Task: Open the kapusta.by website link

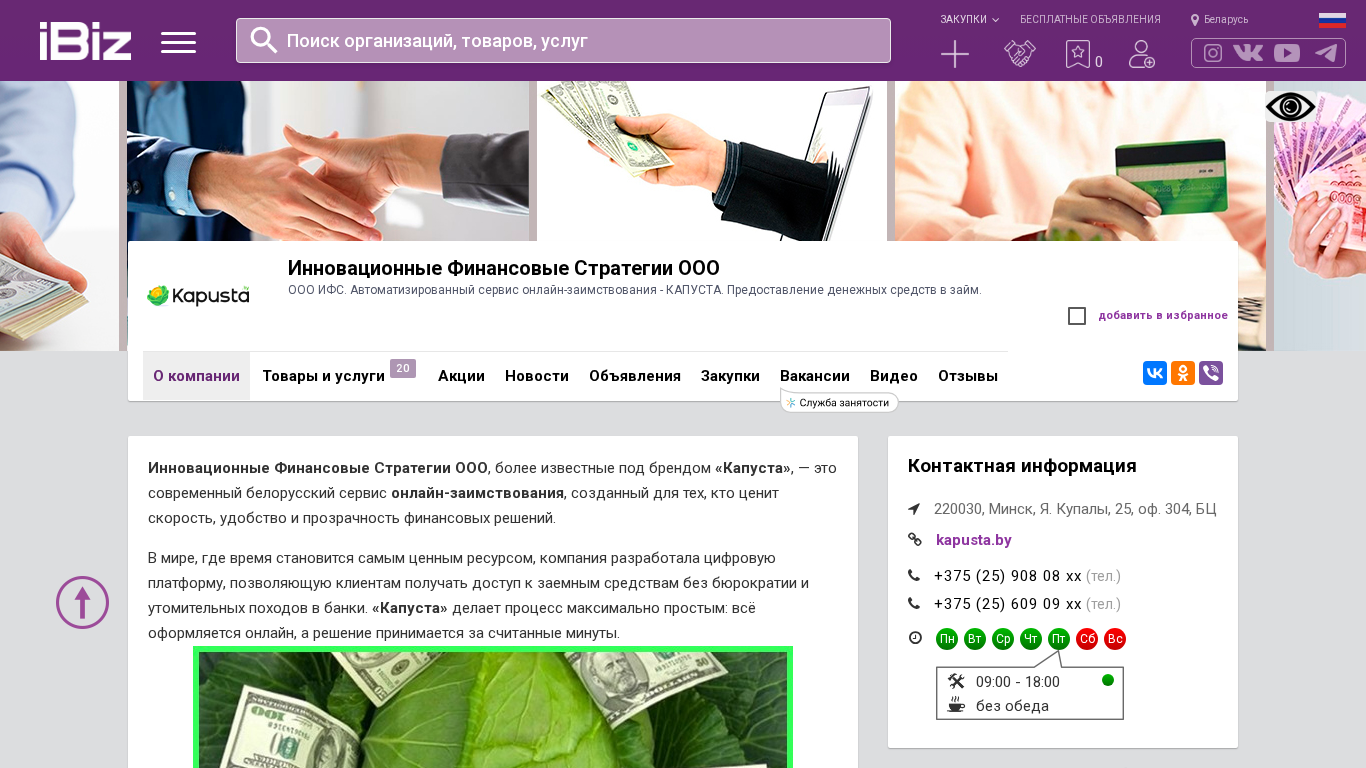Action: point(974,540)
